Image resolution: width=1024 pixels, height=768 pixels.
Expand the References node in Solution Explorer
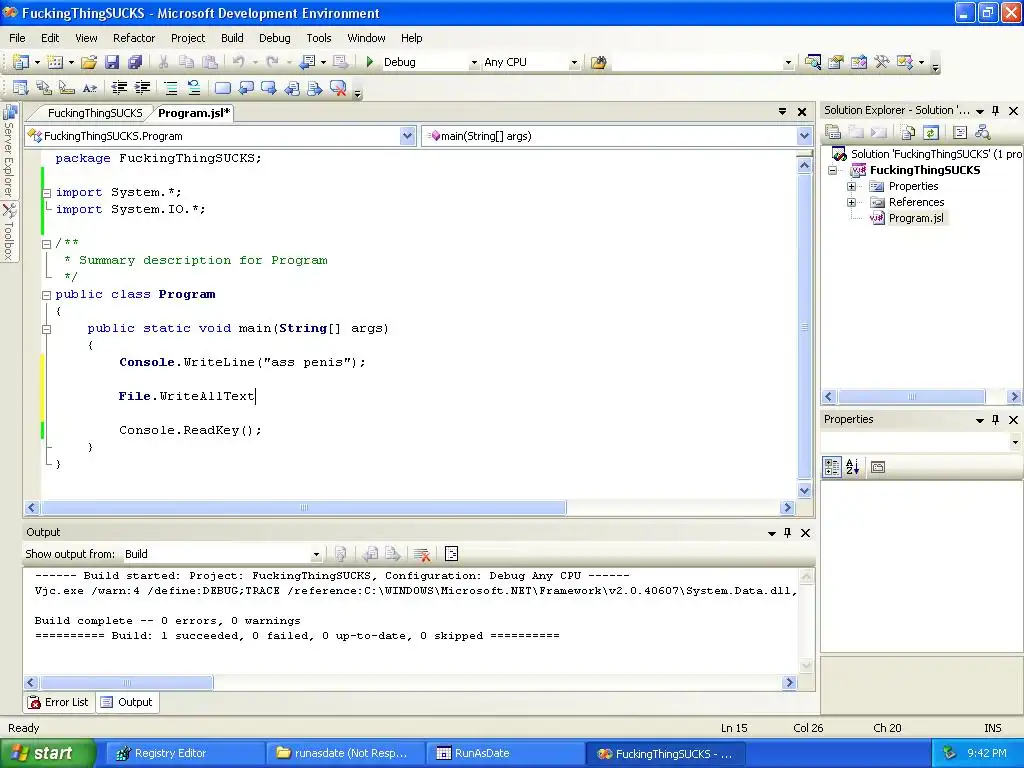click(x=851, y=202)
